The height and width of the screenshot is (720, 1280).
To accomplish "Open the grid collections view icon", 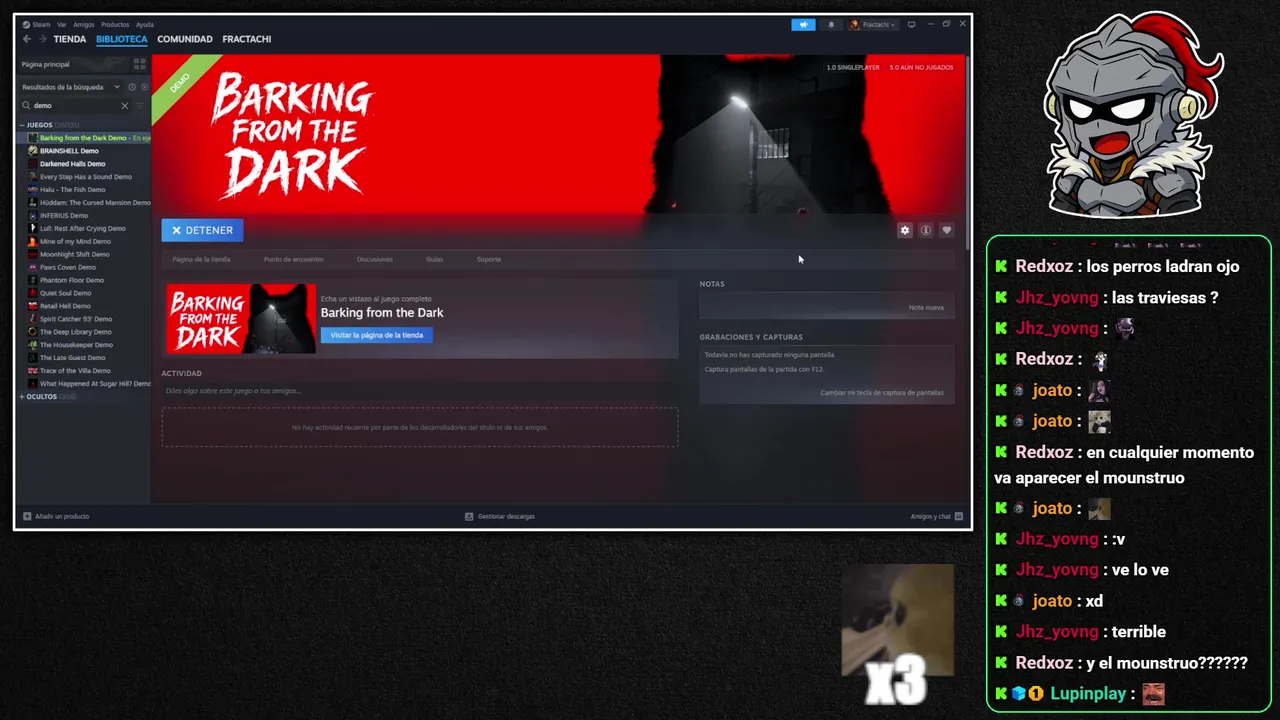I will [139, 64].
